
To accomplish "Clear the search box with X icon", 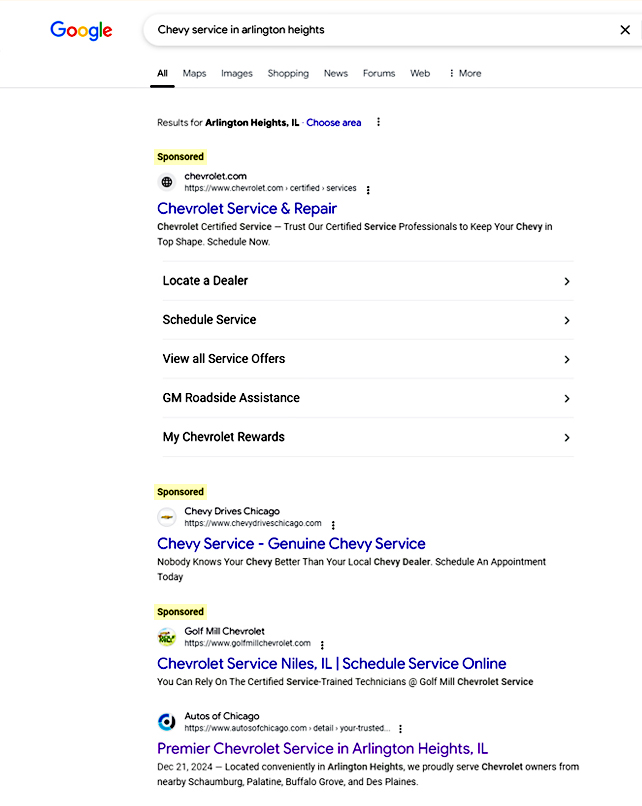I will click(625, 30).
